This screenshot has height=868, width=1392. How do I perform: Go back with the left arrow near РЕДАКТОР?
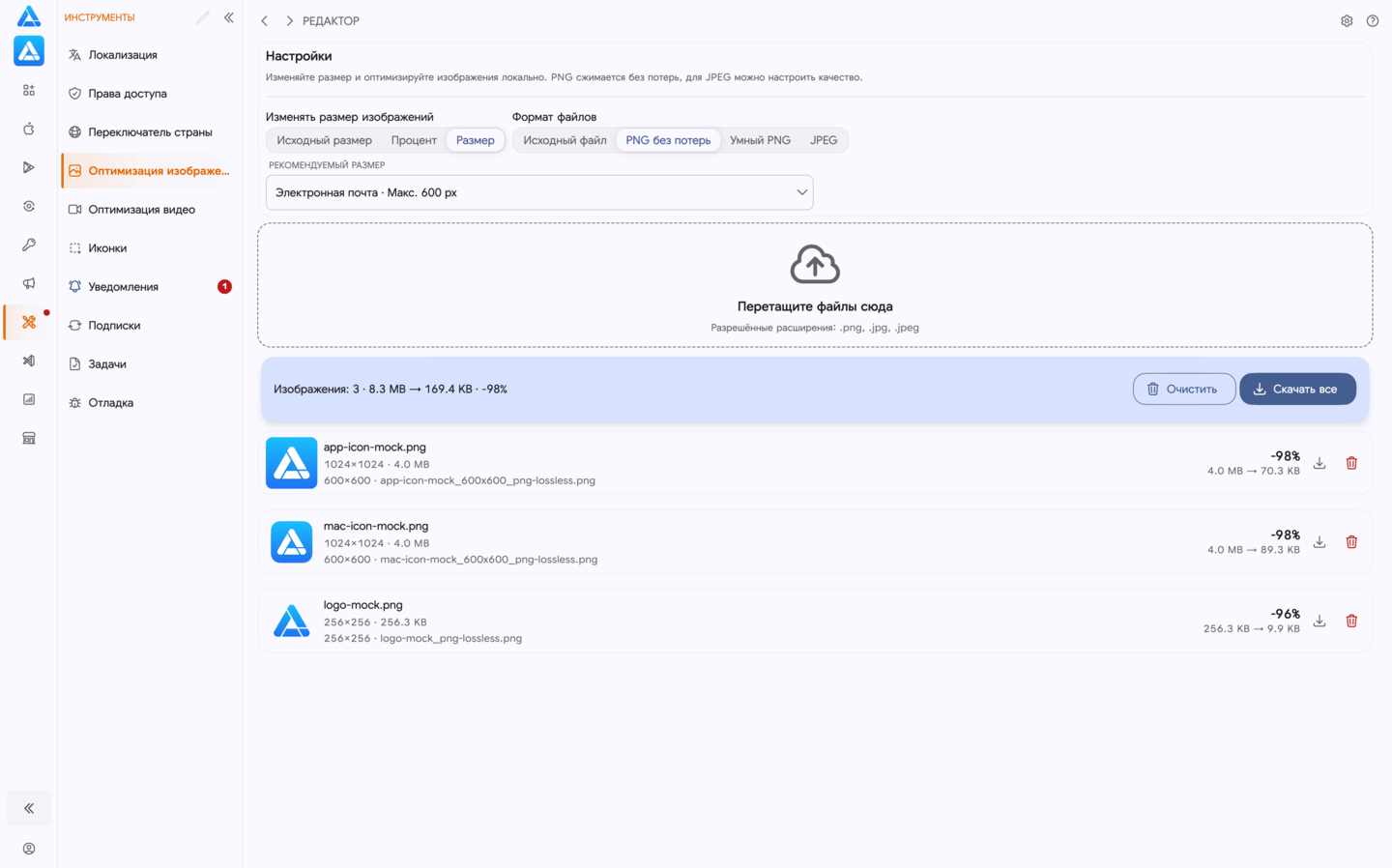click(265, 20)
